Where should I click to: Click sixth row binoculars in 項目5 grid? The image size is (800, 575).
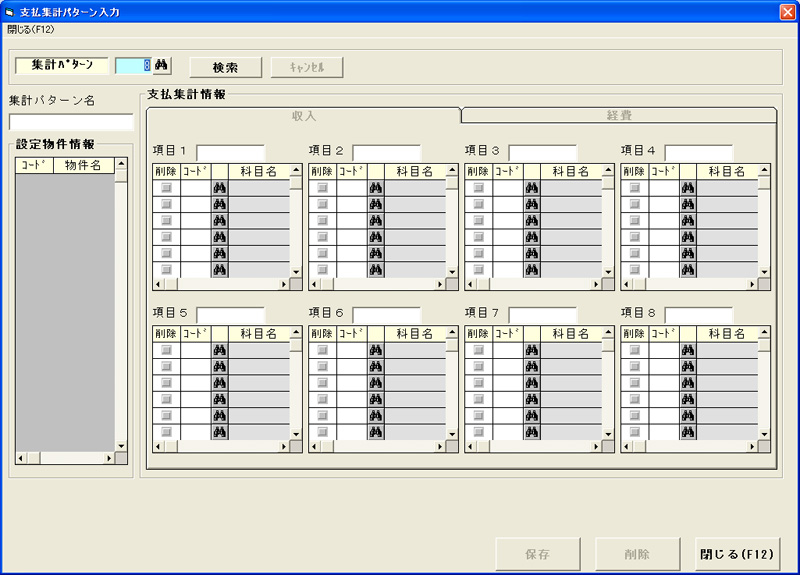[219, 432]
